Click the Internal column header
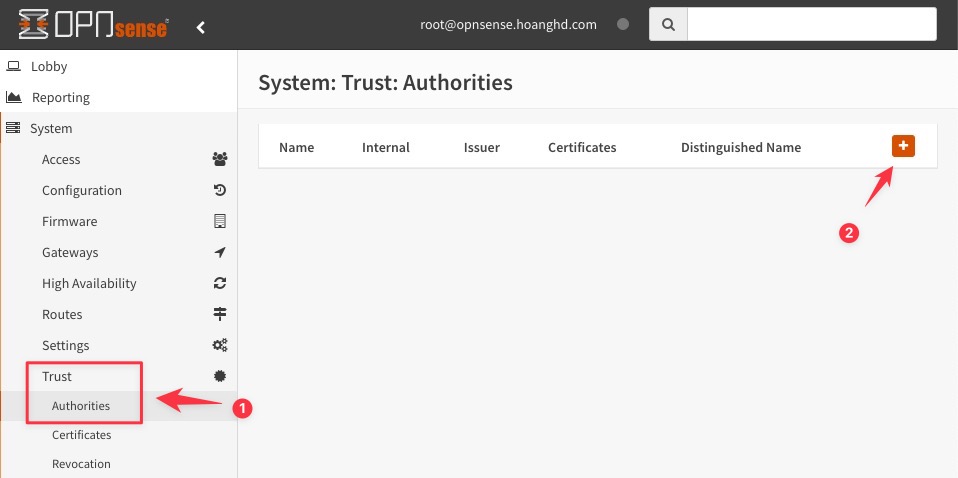 [x=386, y=147]
